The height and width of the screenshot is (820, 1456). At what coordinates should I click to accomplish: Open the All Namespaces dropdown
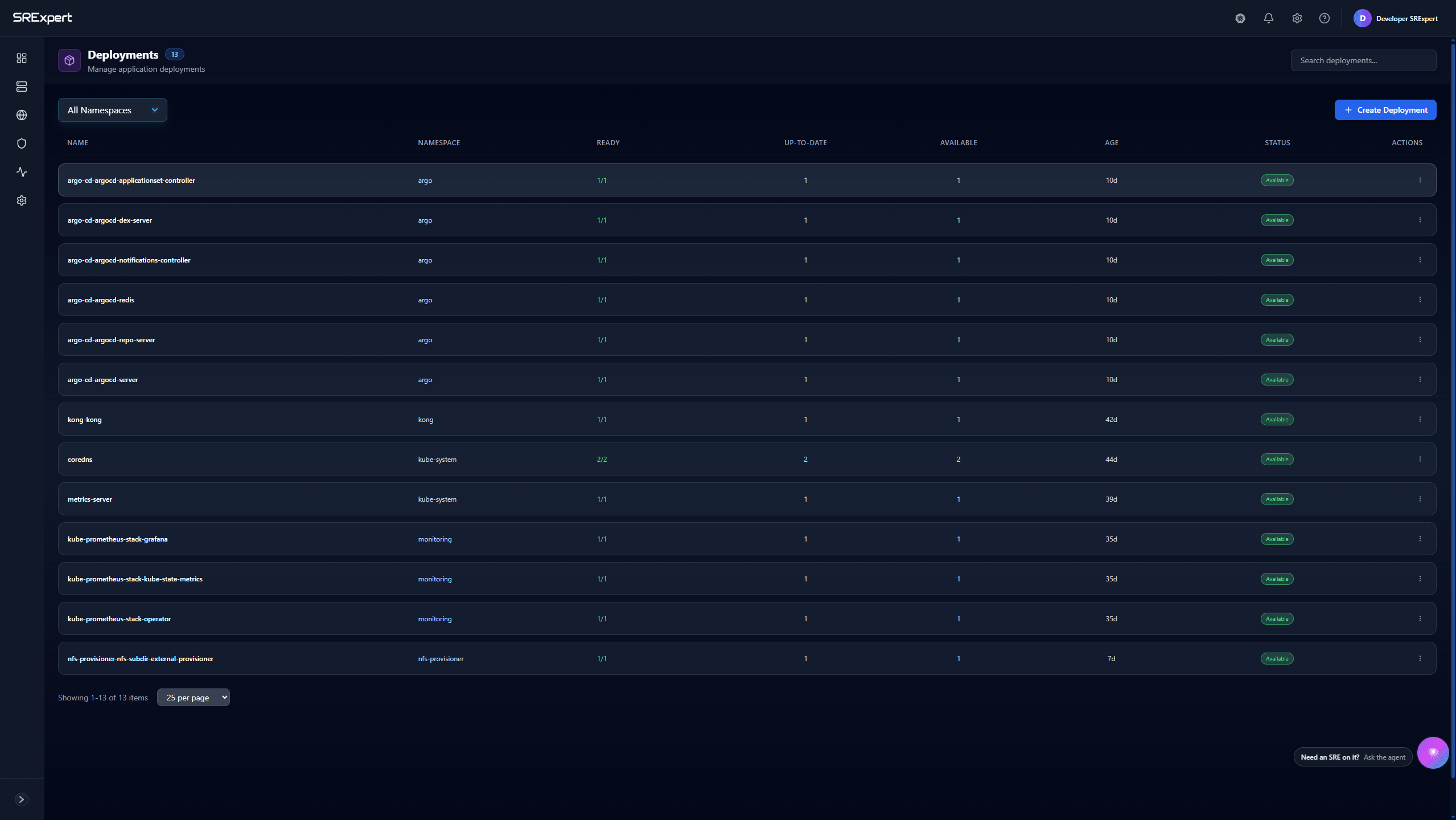pos(113,110)
